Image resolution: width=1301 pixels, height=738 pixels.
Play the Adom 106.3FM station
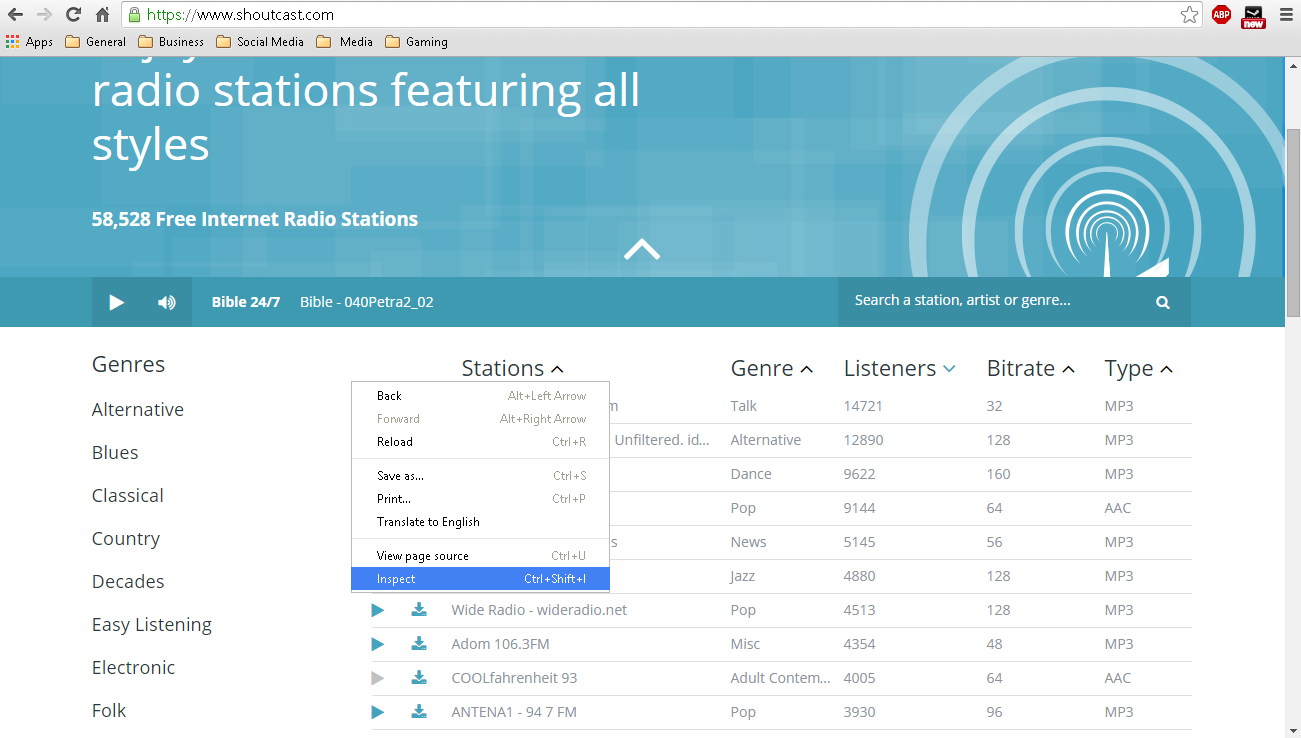click(x=378, y=644)
